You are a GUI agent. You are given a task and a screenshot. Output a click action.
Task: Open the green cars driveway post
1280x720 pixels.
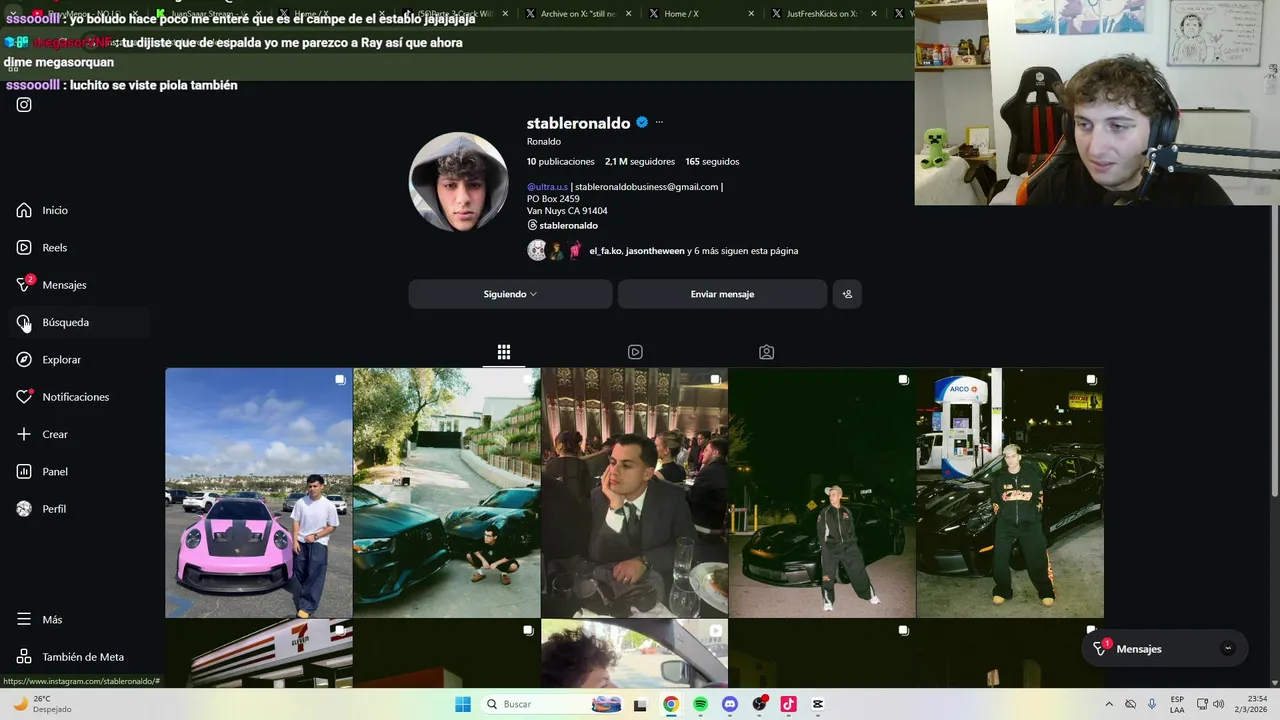point(447,493)
